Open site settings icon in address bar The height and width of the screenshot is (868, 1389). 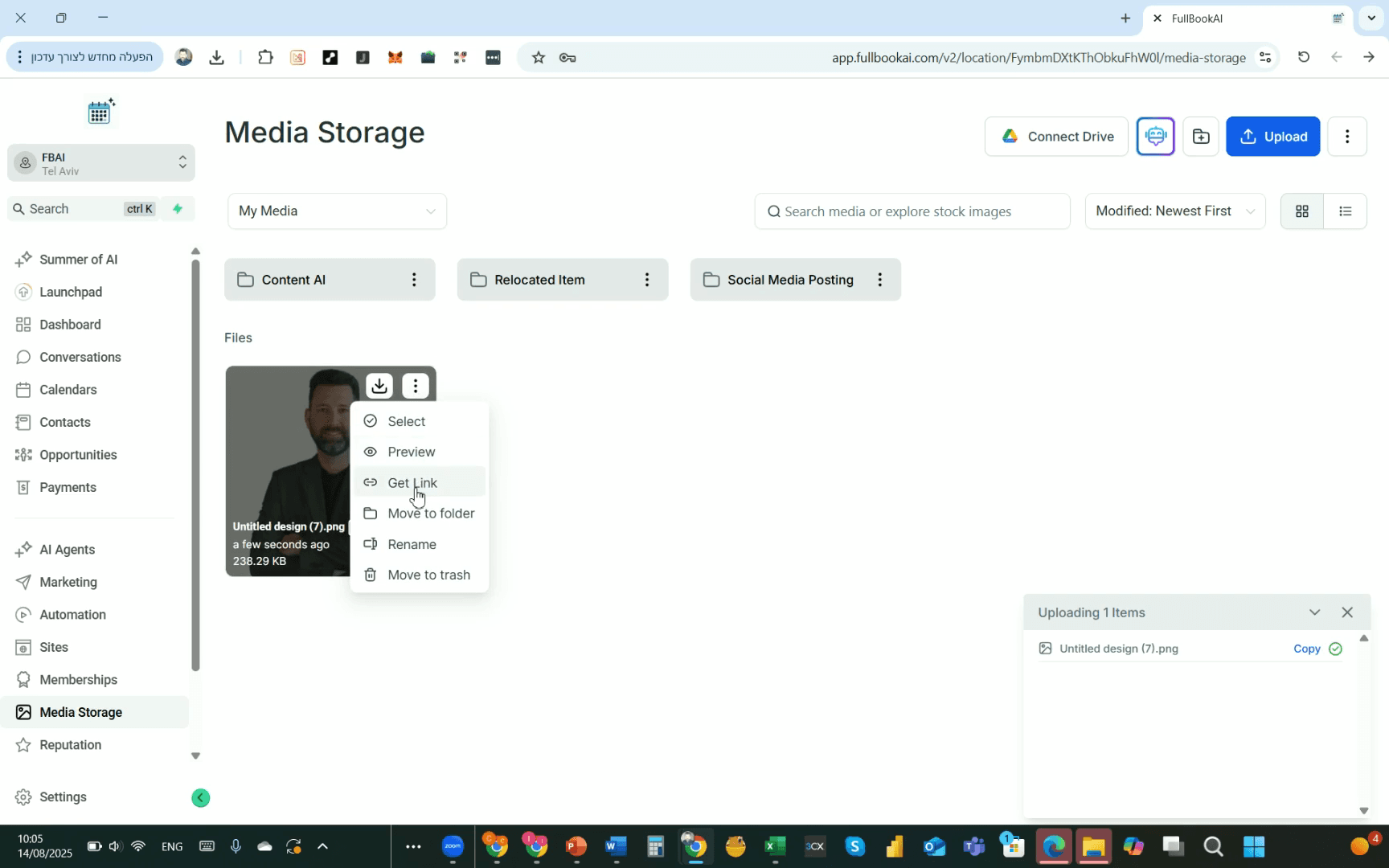point(1265,57)
